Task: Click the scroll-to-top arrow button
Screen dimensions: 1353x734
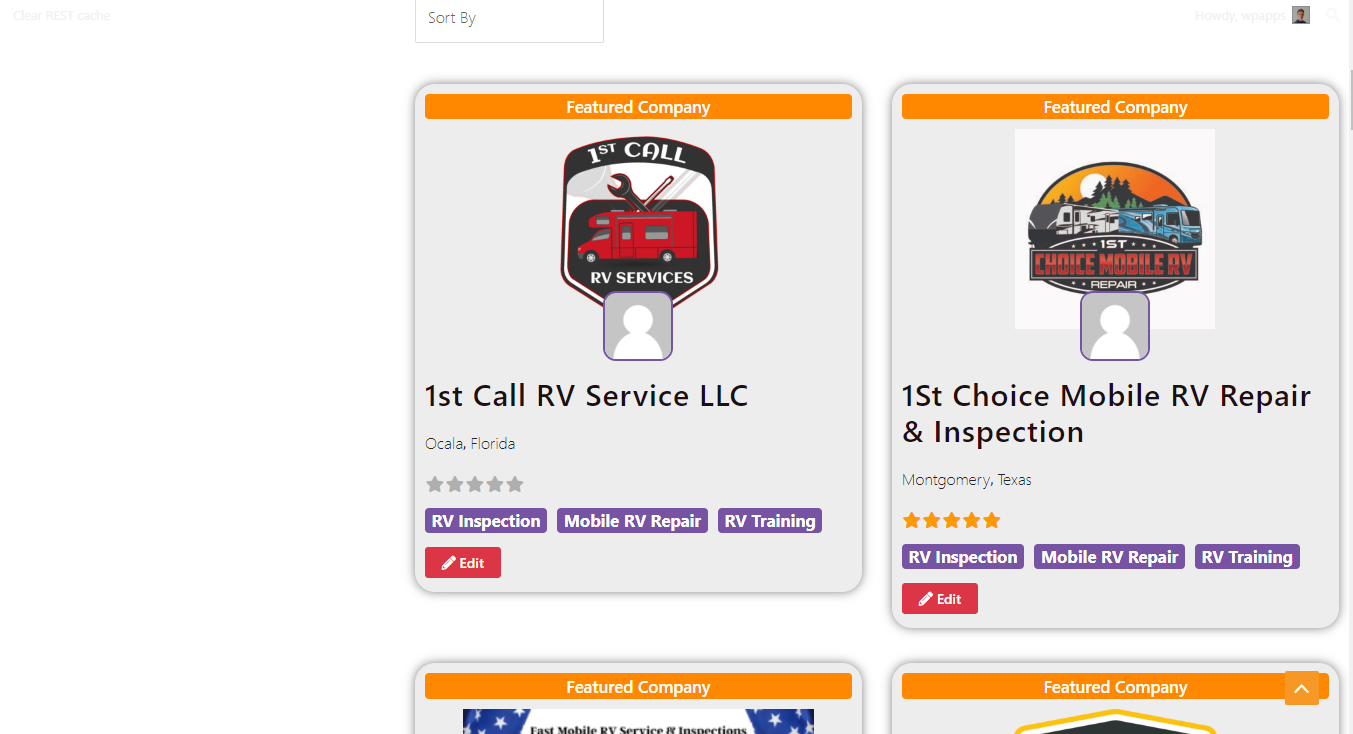Action: pyautogui.click(x=1302, y=688)
